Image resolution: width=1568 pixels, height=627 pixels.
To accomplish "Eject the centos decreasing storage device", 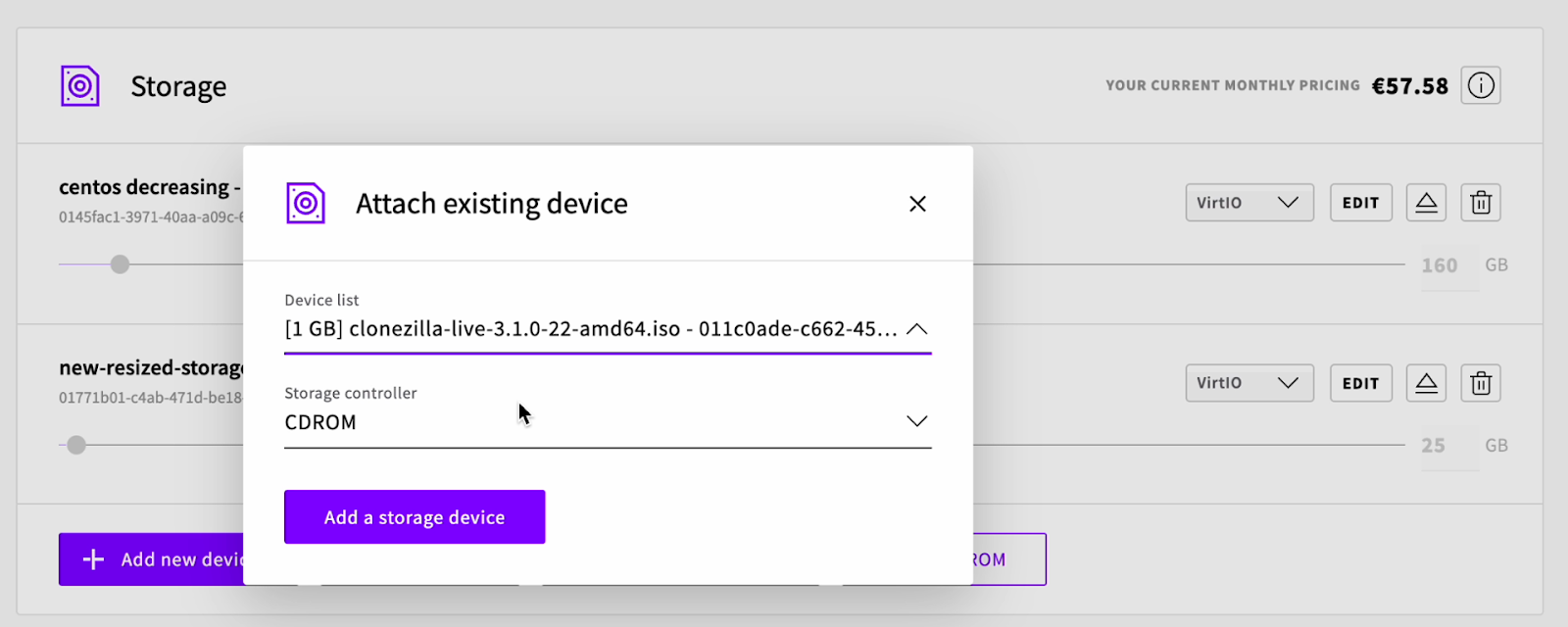I will 1426,203.
